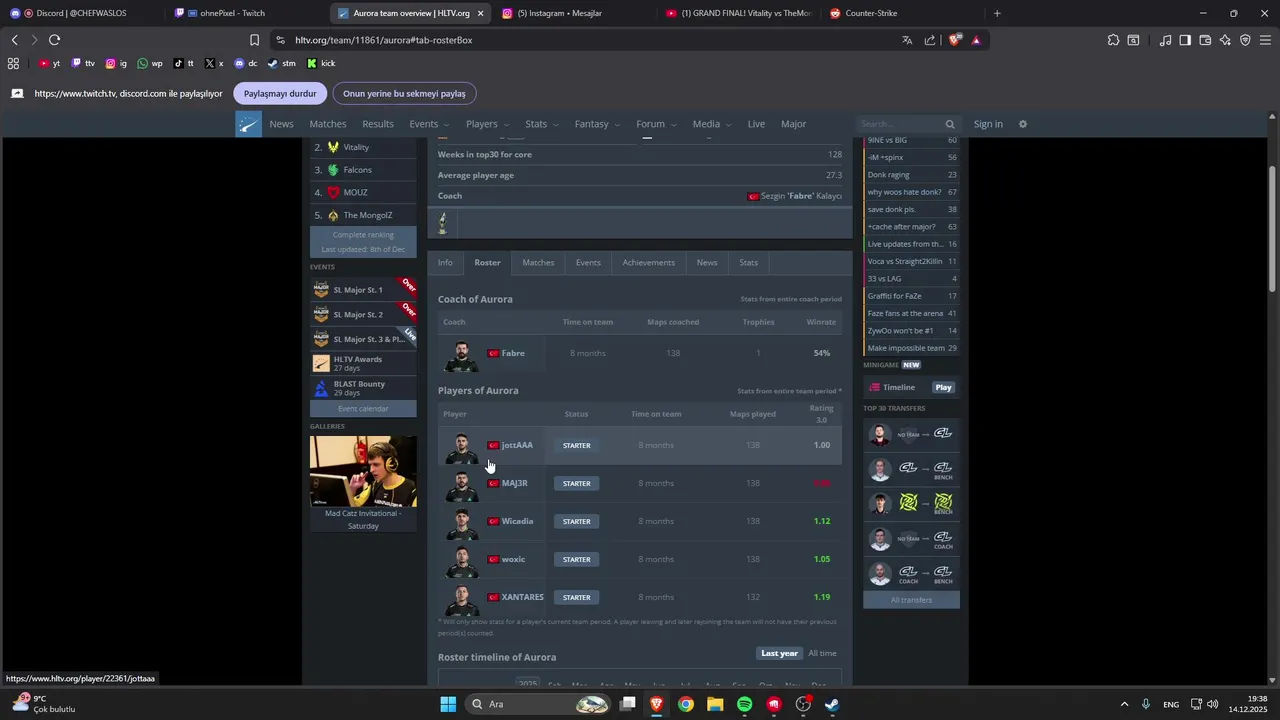This screenshot has width=1280, height=720.
Task: Open 'Event calendar' link
Action: click(x=363, y=408)
